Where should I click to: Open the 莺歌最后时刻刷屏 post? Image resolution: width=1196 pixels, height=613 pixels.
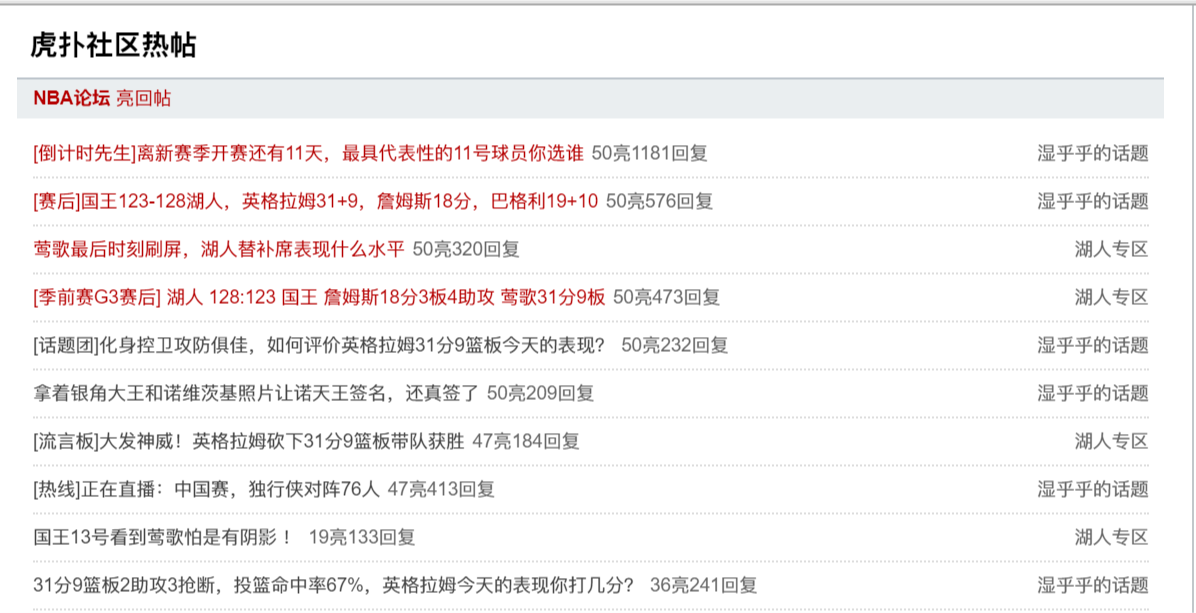(219, 249)
